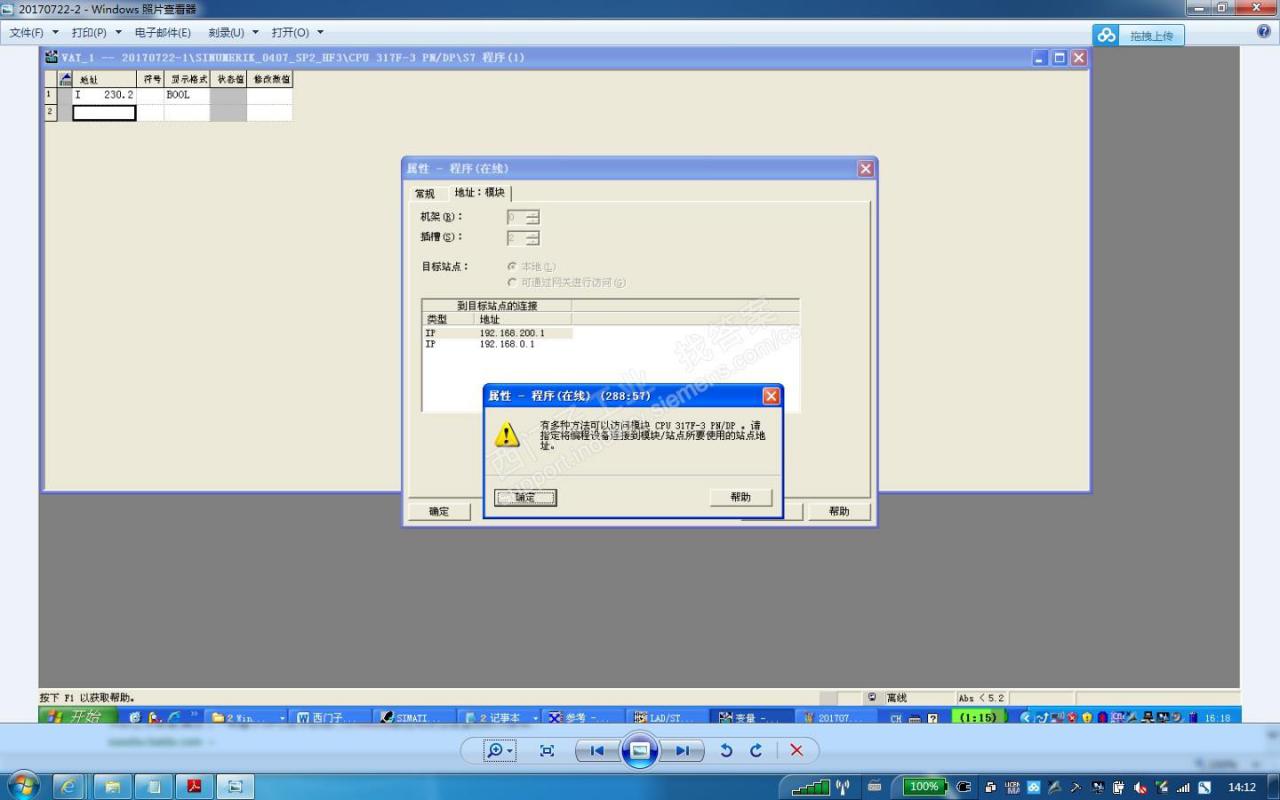This screenshot has height=800, width=1280.
Task: Click the 插槽 stepper arrows
Action: click(533, 238)
